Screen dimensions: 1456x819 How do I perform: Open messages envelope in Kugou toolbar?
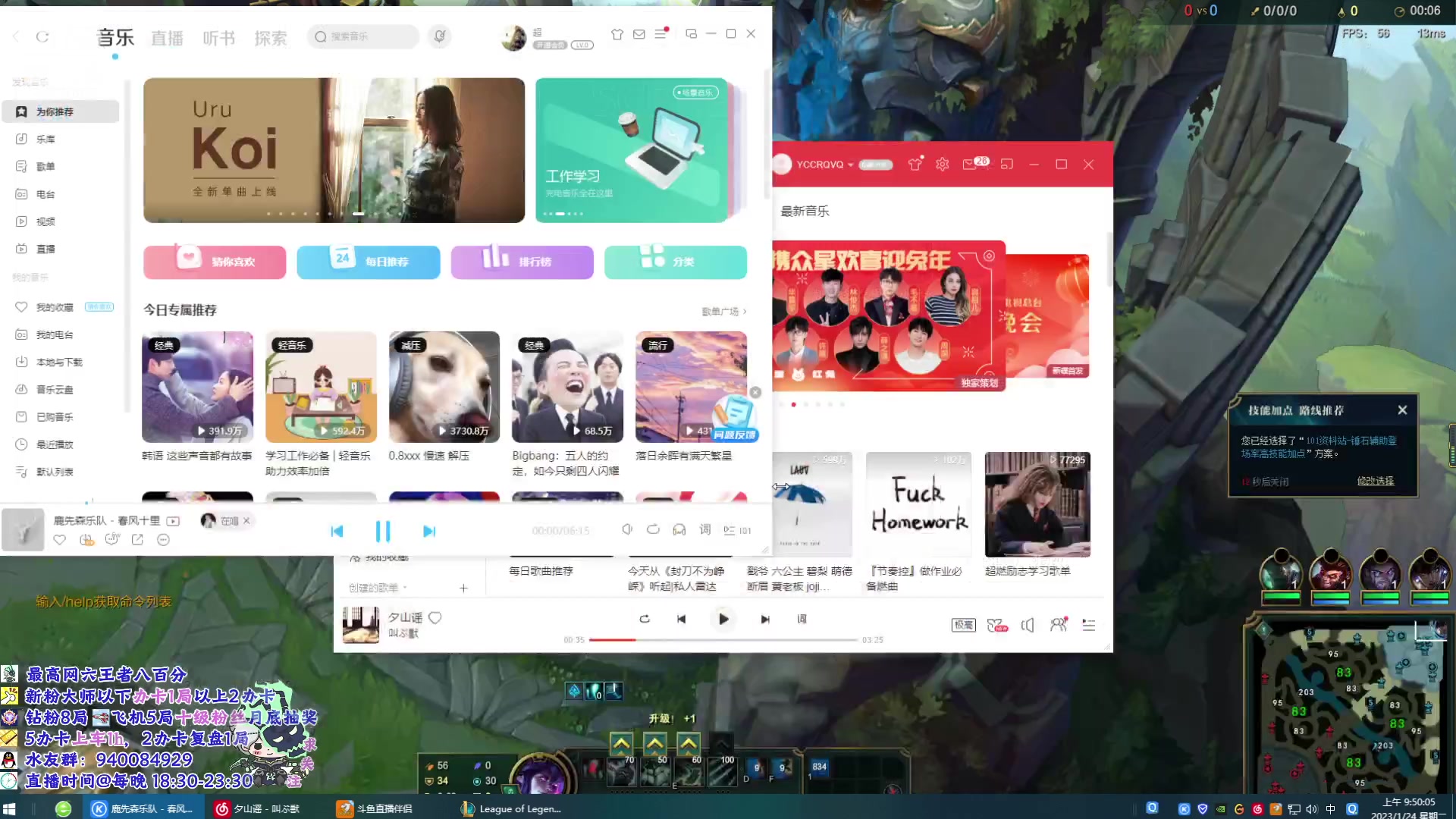coord(639,34)
